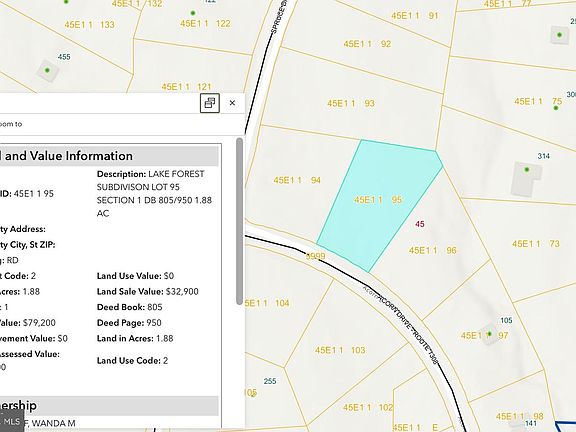Select parcel 45E1 1 91
The width and height of the screenshot is (576, 432).
tap(415, 15)
